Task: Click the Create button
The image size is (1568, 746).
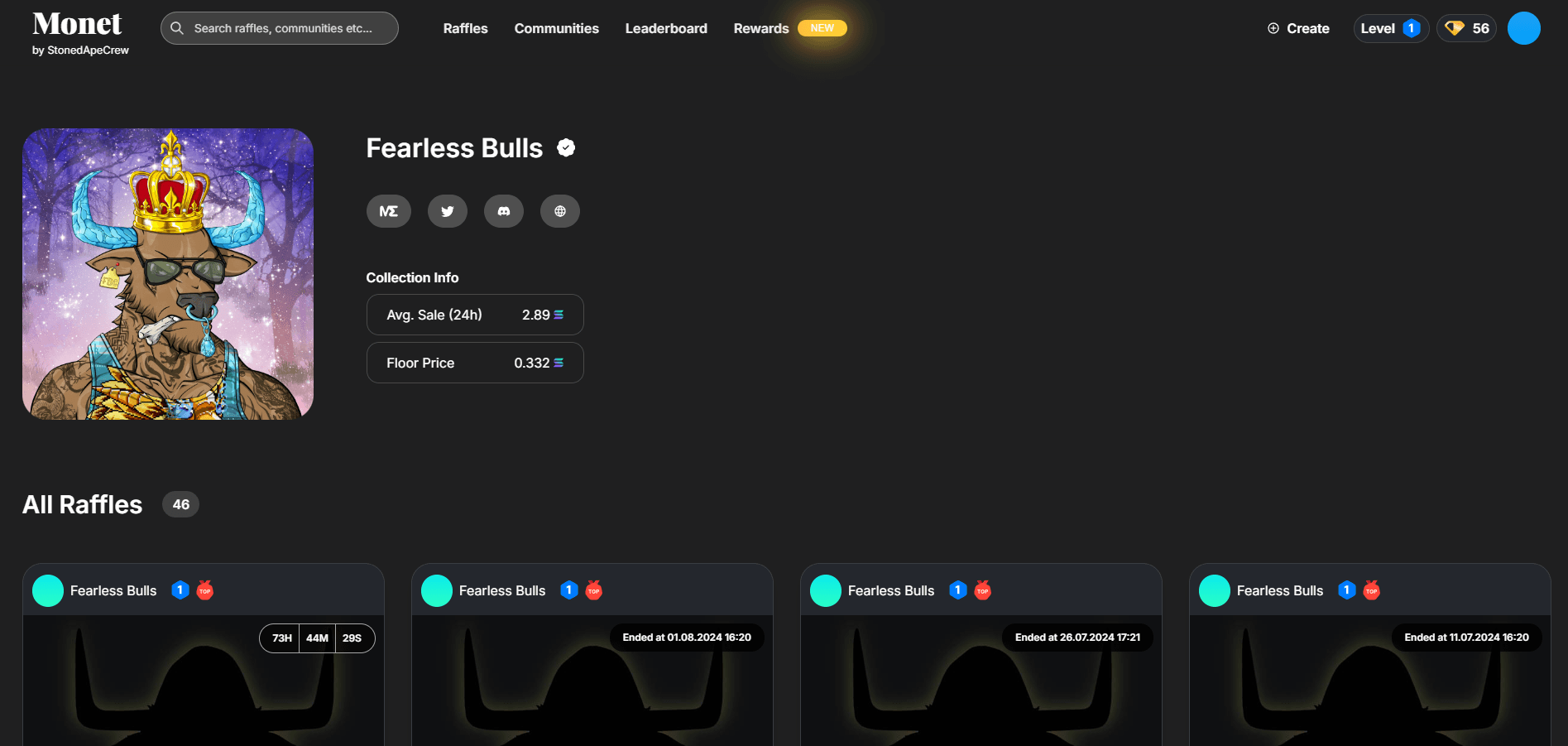Action: [x=1298, y=28]
